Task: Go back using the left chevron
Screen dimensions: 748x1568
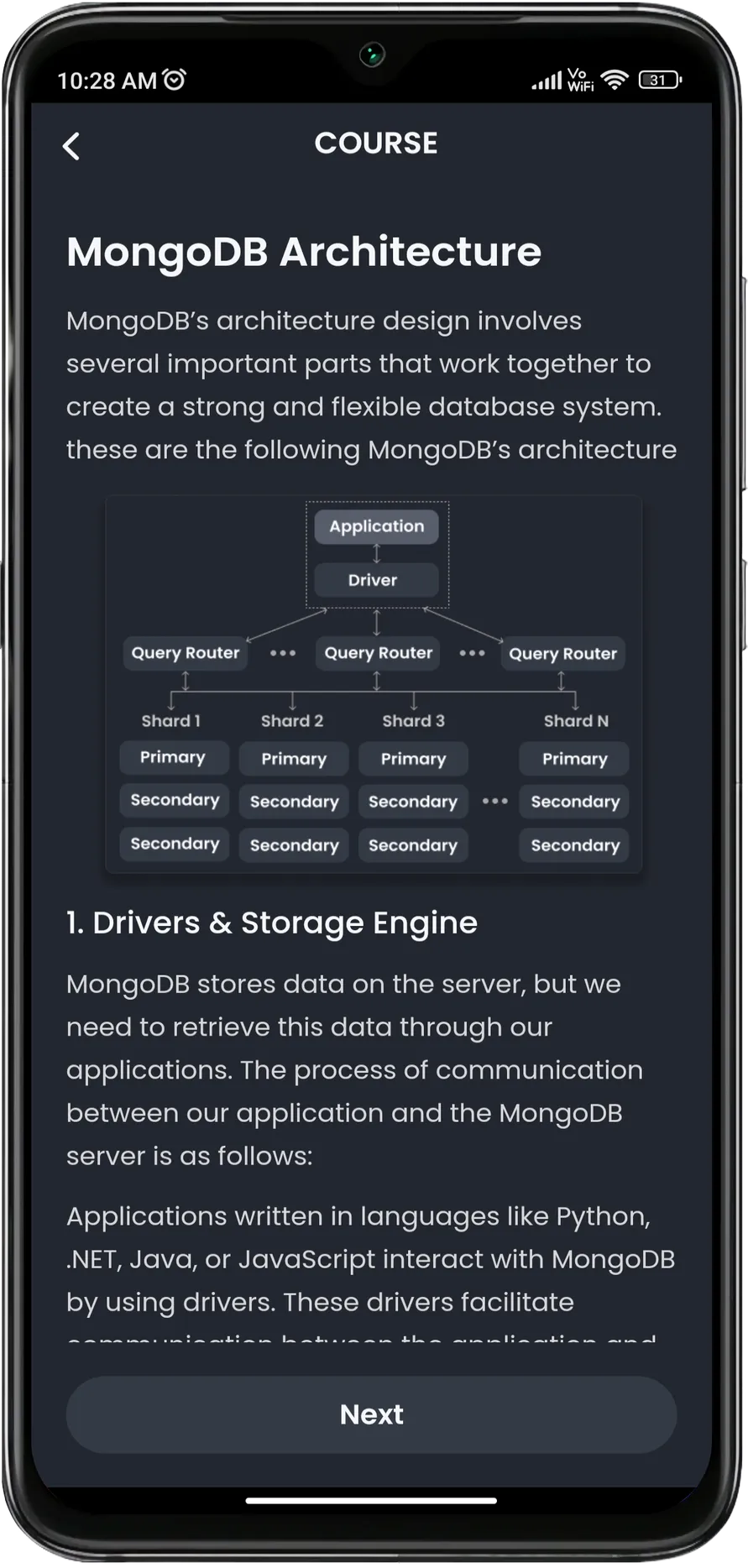Action: (71, 146)
